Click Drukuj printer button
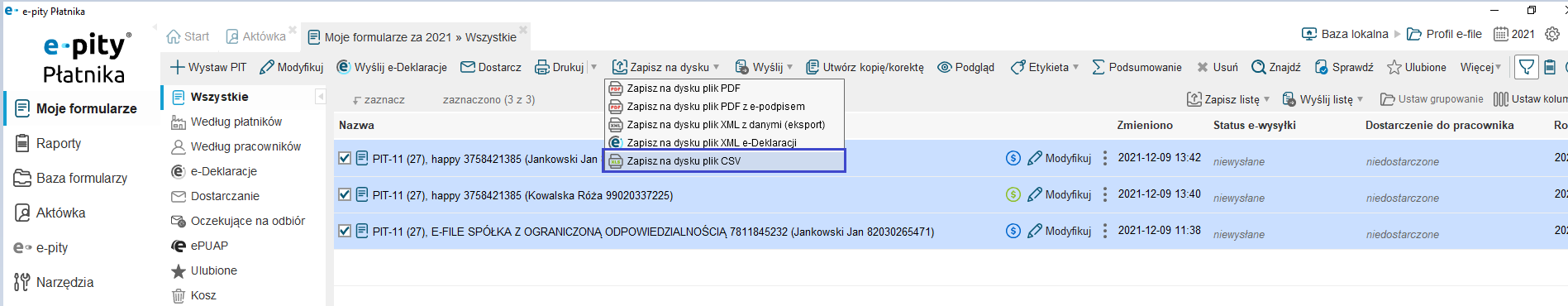 tap(560, 67)
